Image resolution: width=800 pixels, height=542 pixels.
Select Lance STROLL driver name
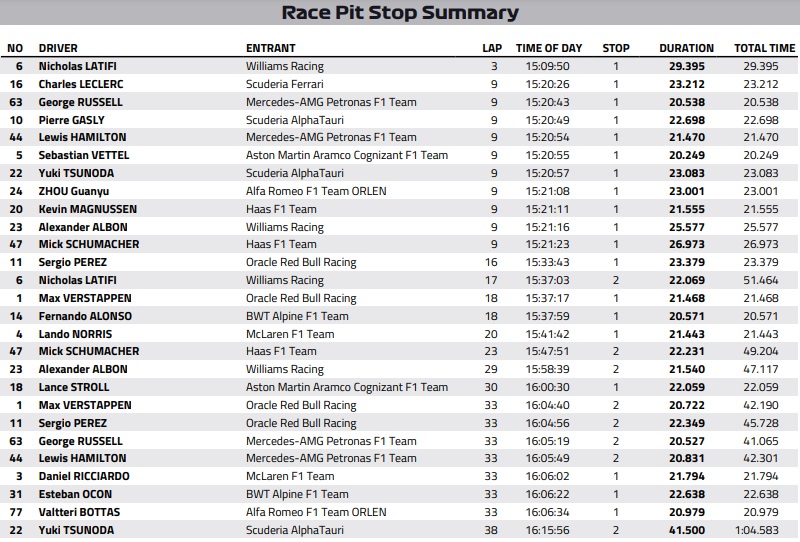(x=74, y=387)
